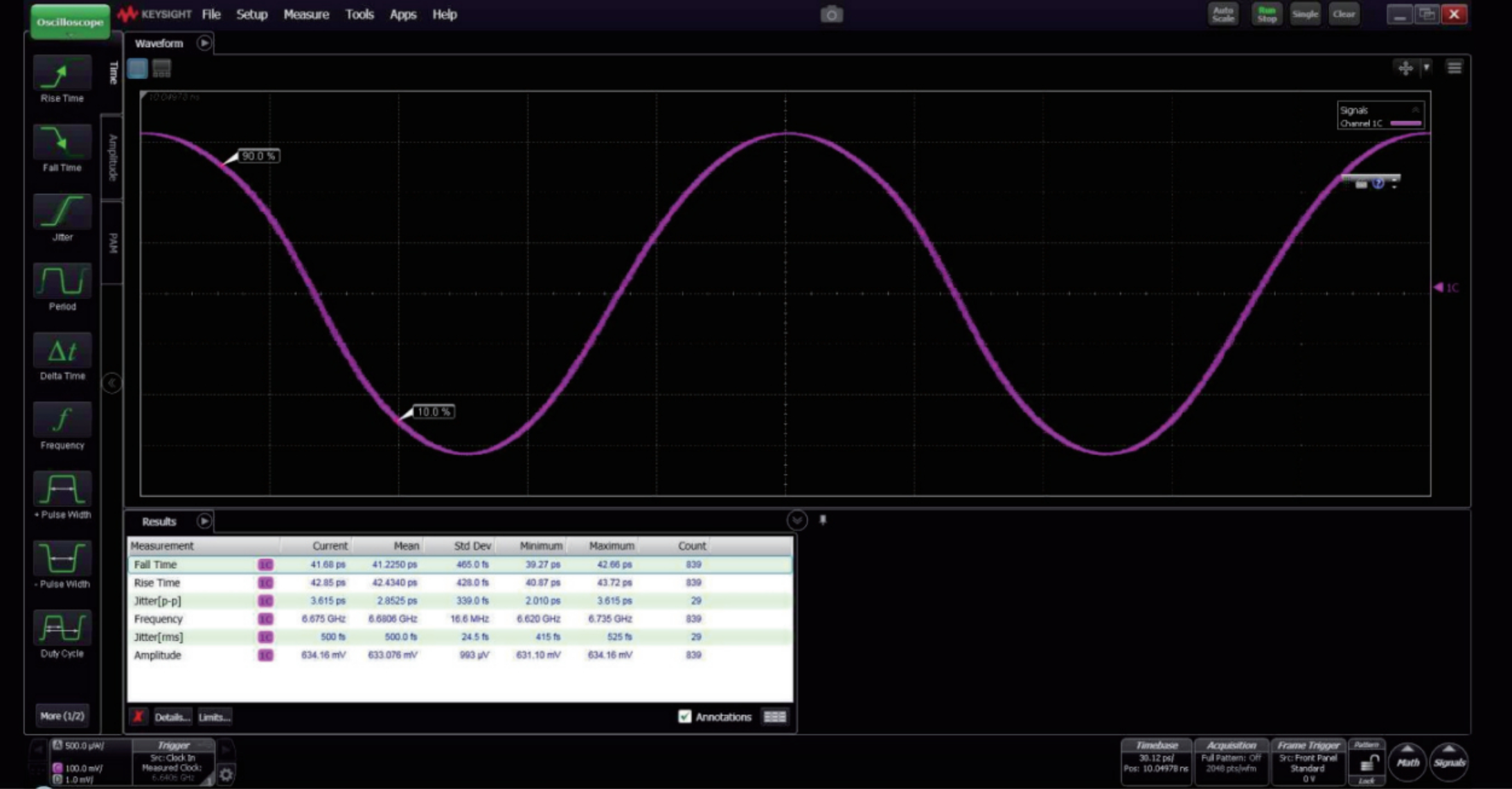This screenshot has height=789, width=1512.
Task: Open the Acquisition settings box
Action: coord(1231,761)
